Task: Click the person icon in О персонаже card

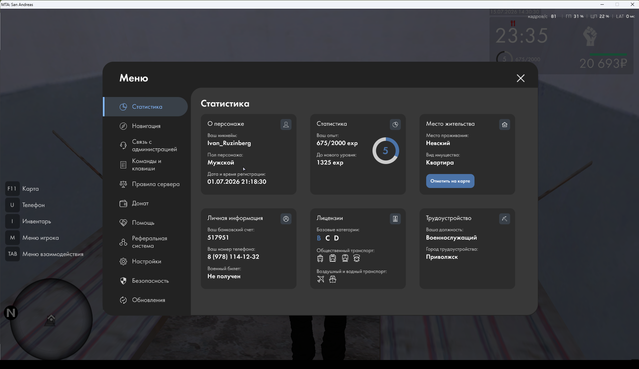Action: pos(286,124)
